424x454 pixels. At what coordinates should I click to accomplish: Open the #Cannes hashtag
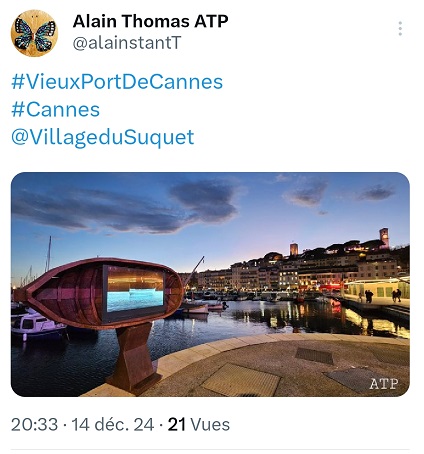pyautogui.click(x=56, y=109)
